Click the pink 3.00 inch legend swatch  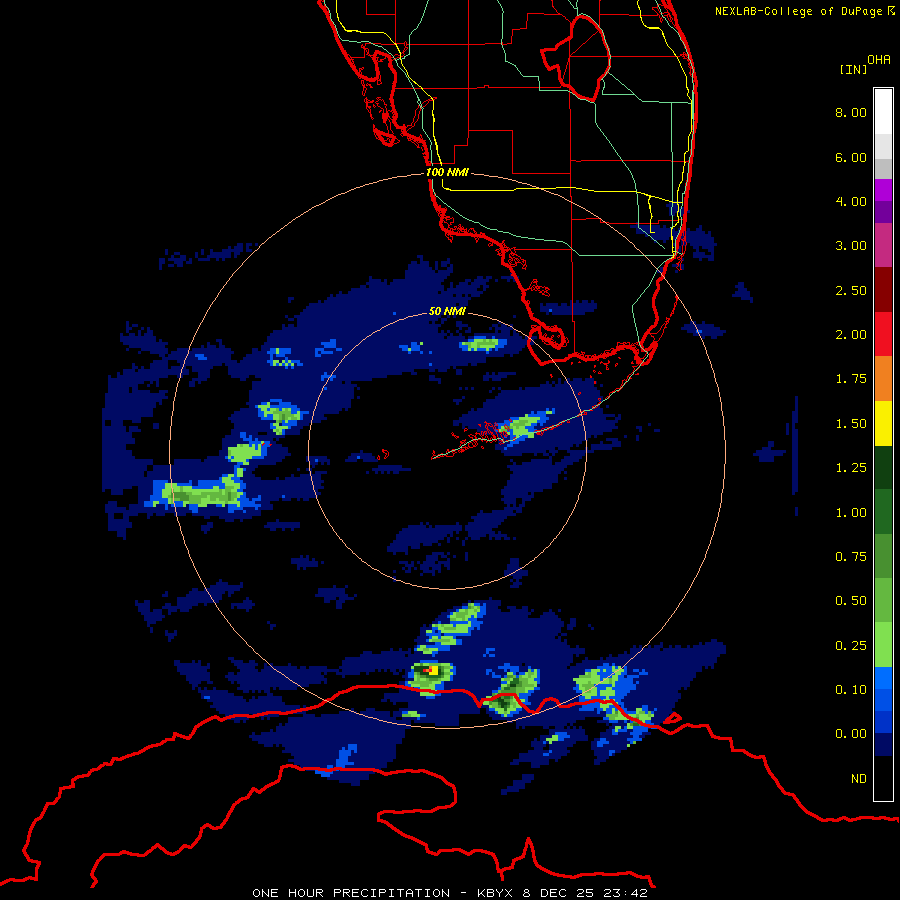883,245
